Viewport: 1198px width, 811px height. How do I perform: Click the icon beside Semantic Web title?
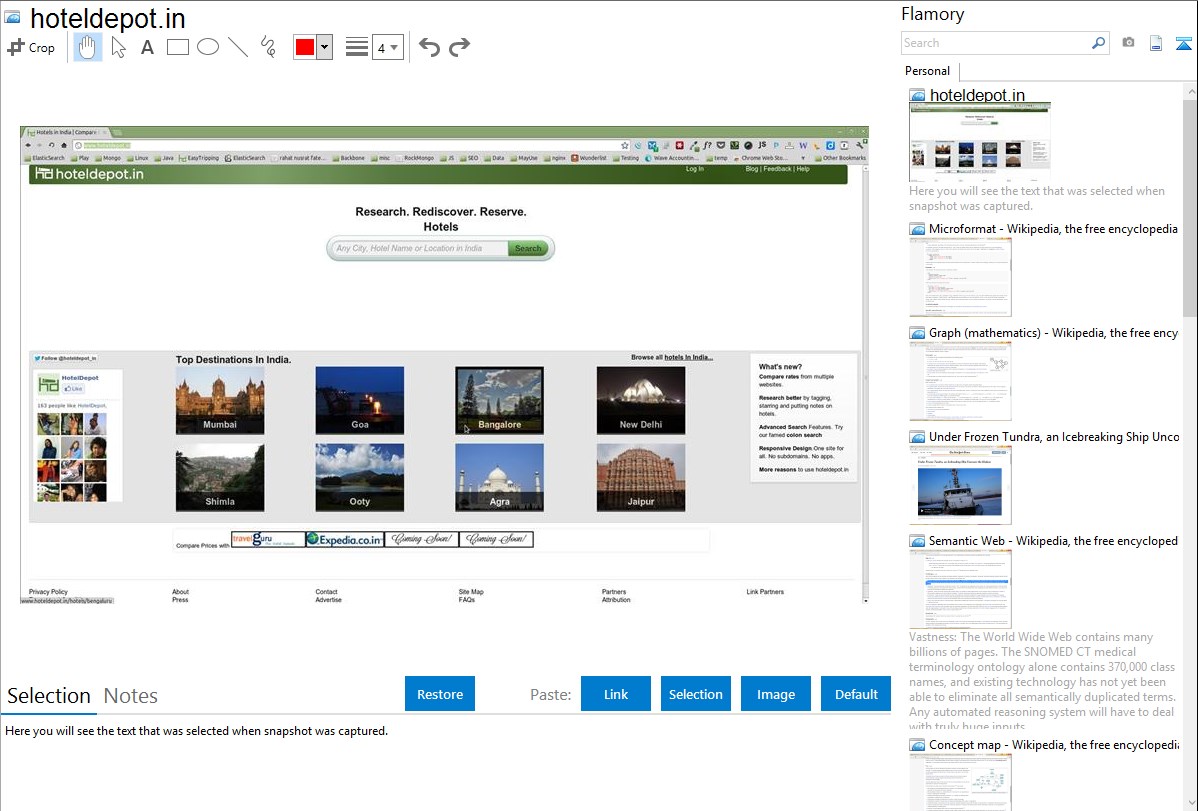coord(918,541)
